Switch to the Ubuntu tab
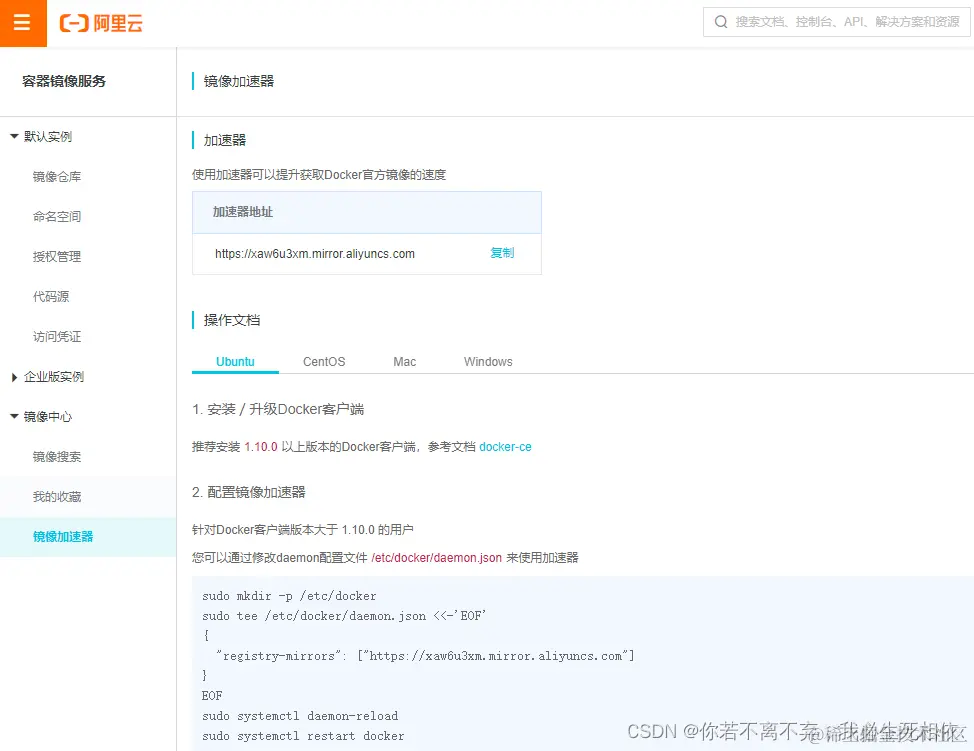This screenshot has height=751, width=974. pyautogui.click(x=235, y=362)
